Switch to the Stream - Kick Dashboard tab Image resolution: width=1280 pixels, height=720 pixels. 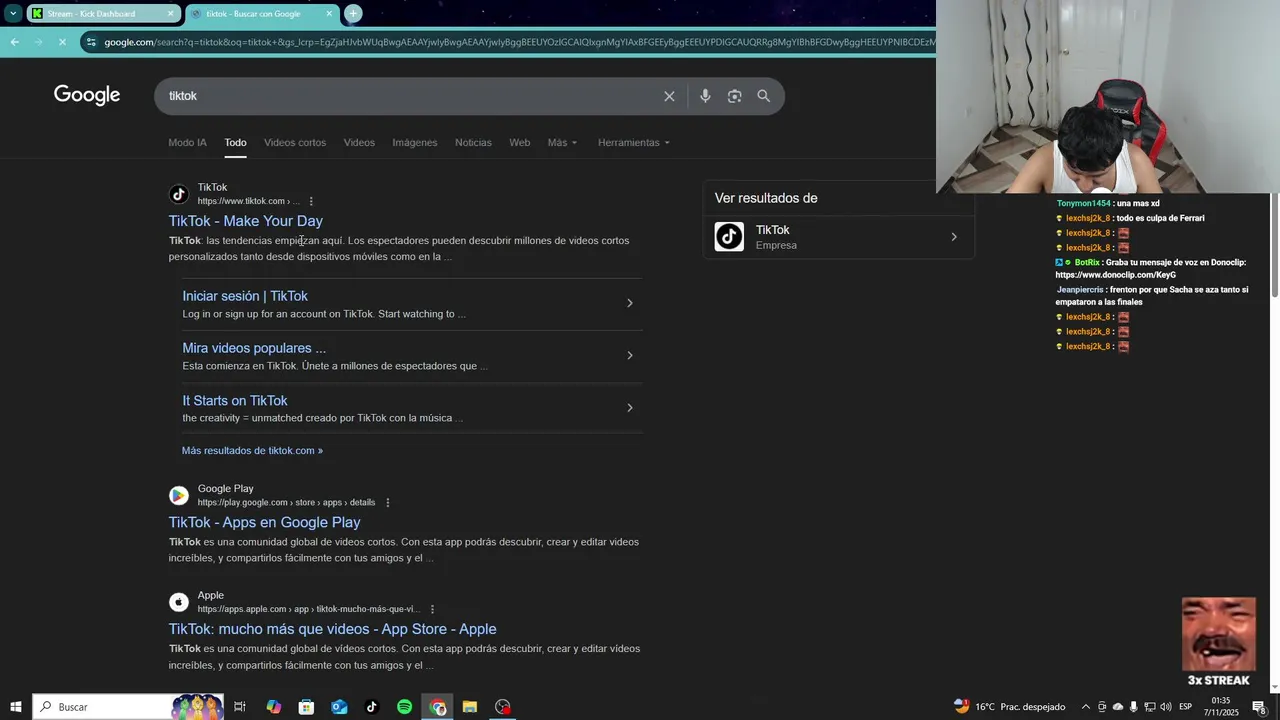coord(90,14)
